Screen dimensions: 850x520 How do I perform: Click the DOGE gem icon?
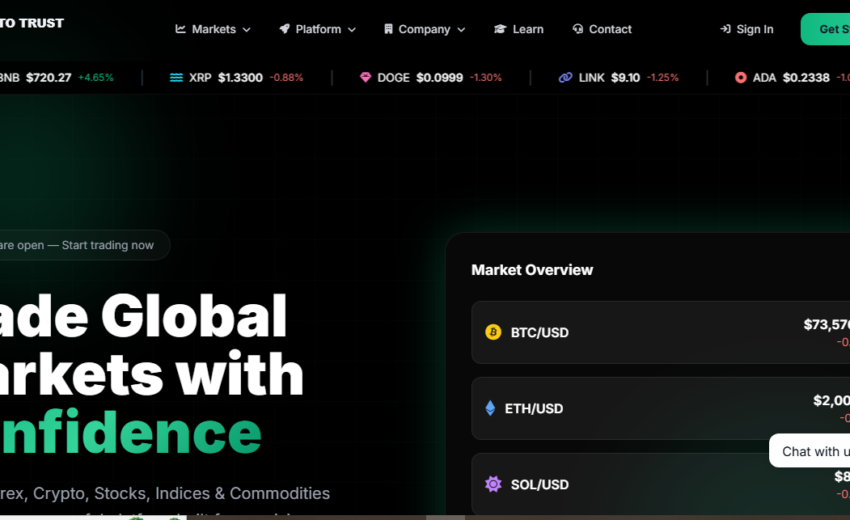click(x=365, y=78)
